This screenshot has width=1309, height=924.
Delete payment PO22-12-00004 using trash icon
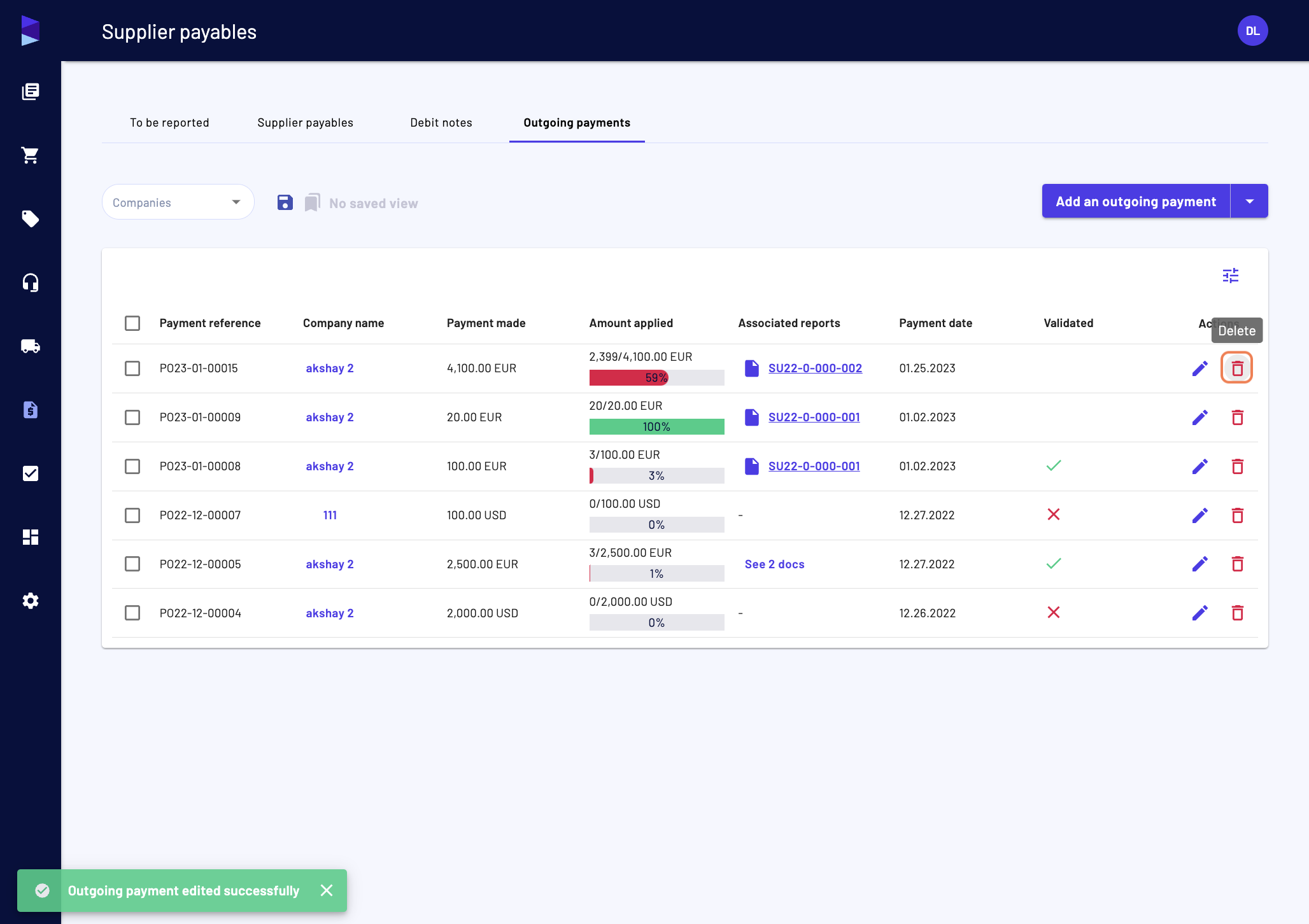click(1238, 613)
